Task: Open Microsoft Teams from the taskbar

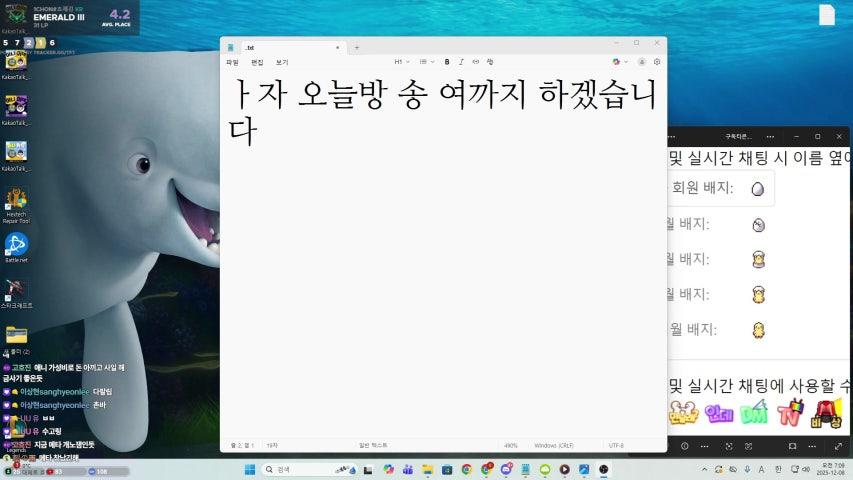Action: click(408, 469)
